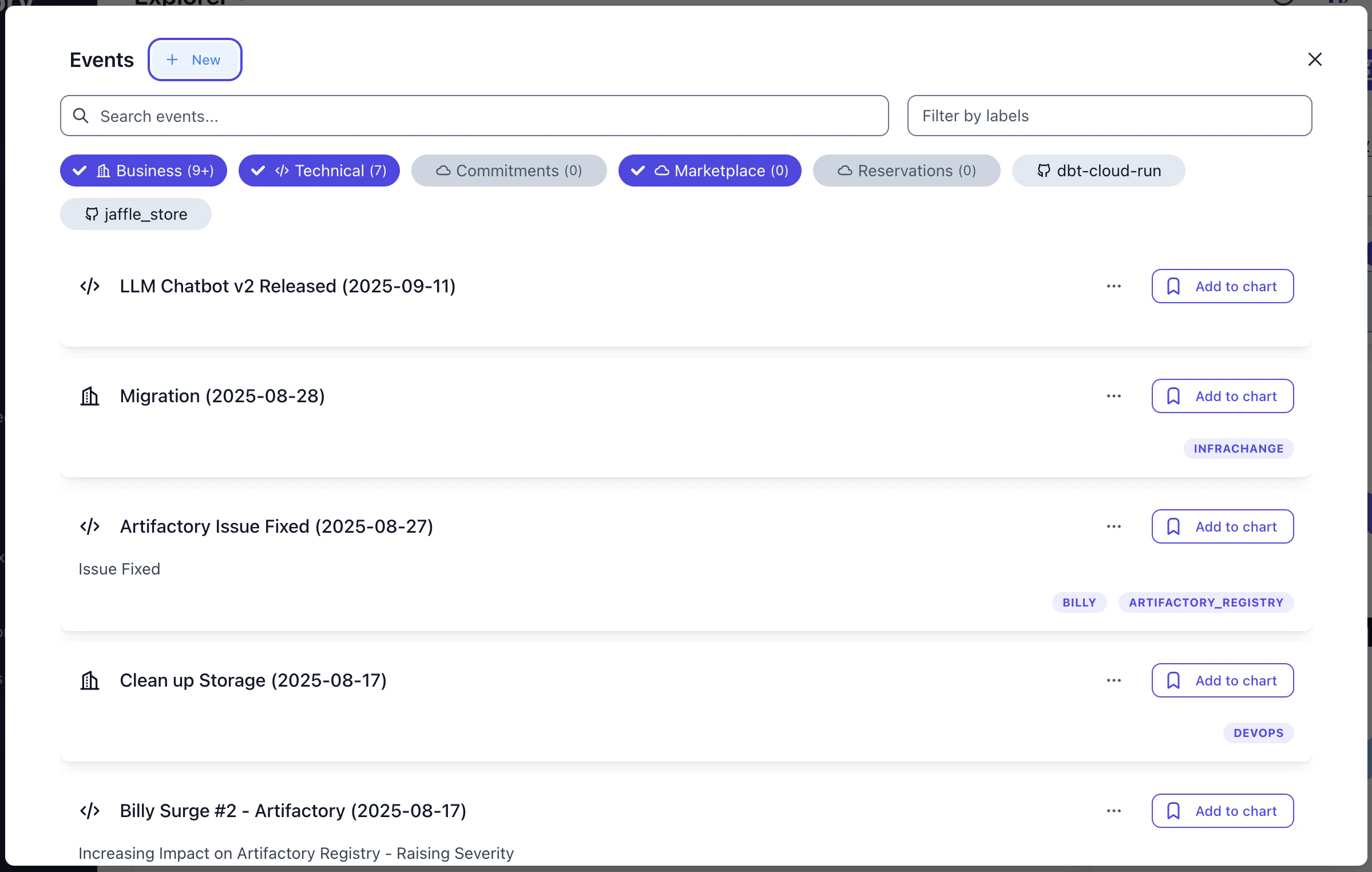Click the GitHub icon on jaffle_store chip

pyautogui.click(x=92, y=214)
